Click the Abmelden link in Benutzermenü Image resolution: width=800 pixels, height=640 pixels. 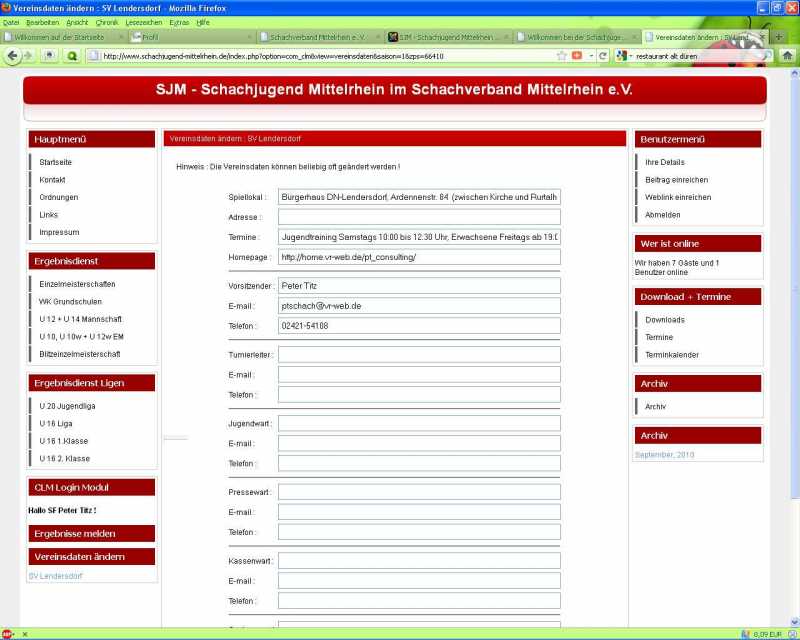662,215
